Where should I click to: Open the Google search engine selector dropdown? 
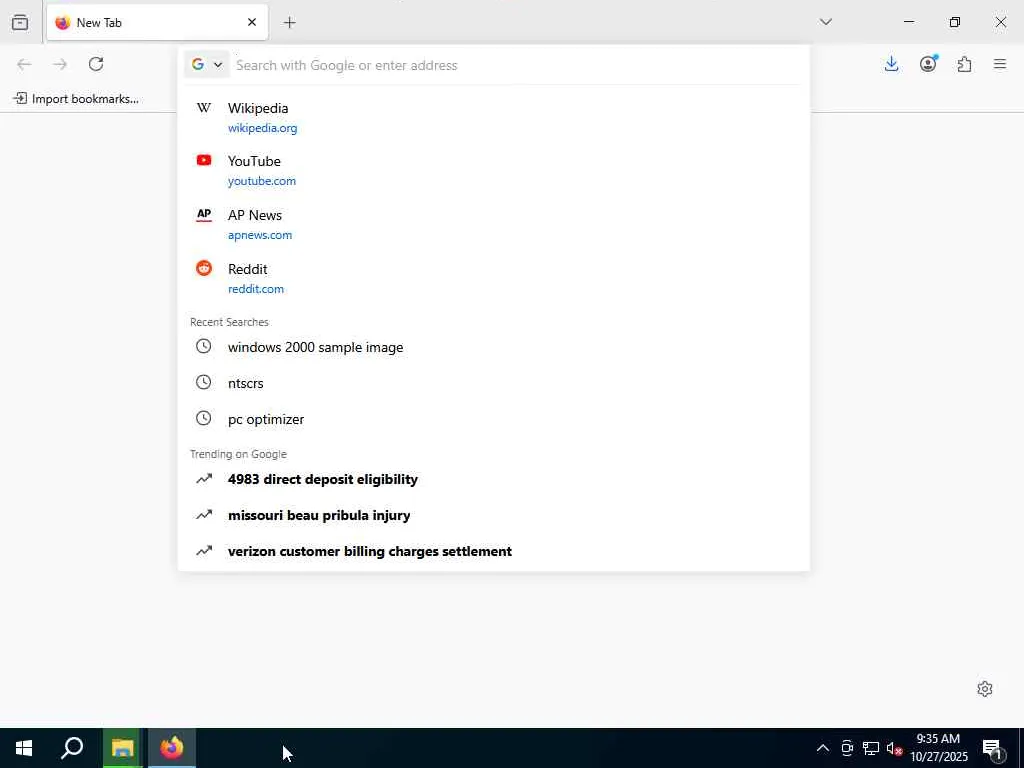206,65
